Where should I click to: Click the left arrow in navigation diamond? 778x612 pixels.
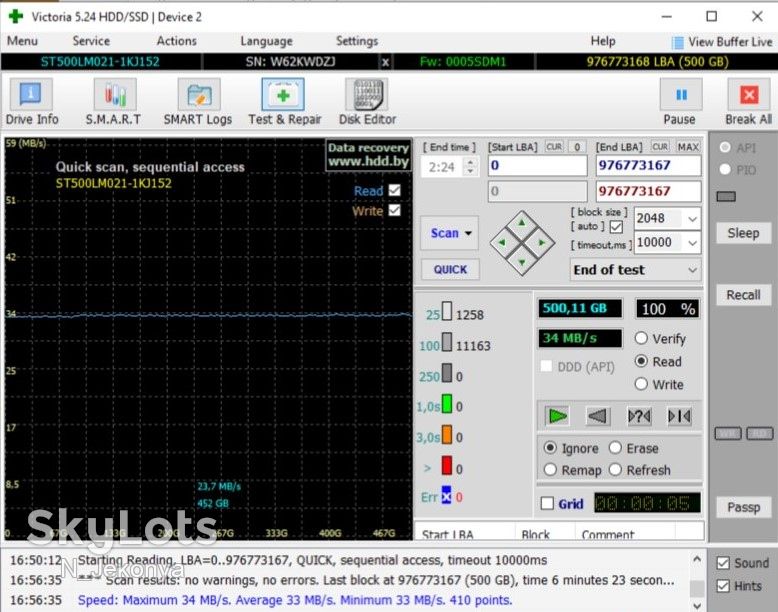(502, 243)
